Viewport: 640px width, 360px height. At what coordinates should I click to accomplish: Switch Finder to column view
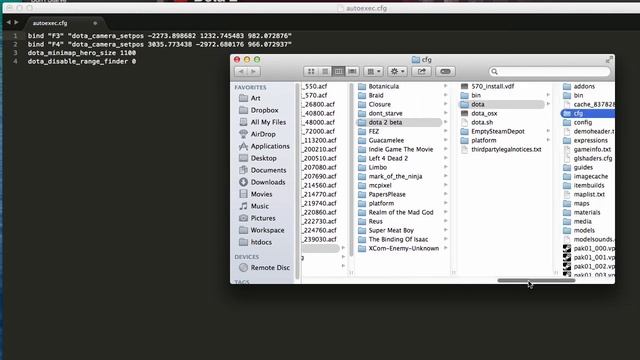[x=338, y=71]
